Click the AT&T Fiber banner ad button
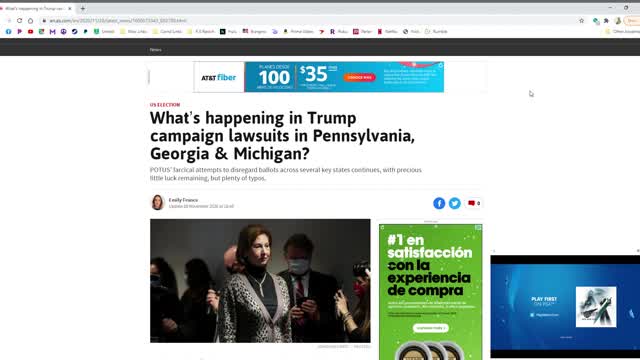Screen dimensions: 640x360 click(359, 77)
